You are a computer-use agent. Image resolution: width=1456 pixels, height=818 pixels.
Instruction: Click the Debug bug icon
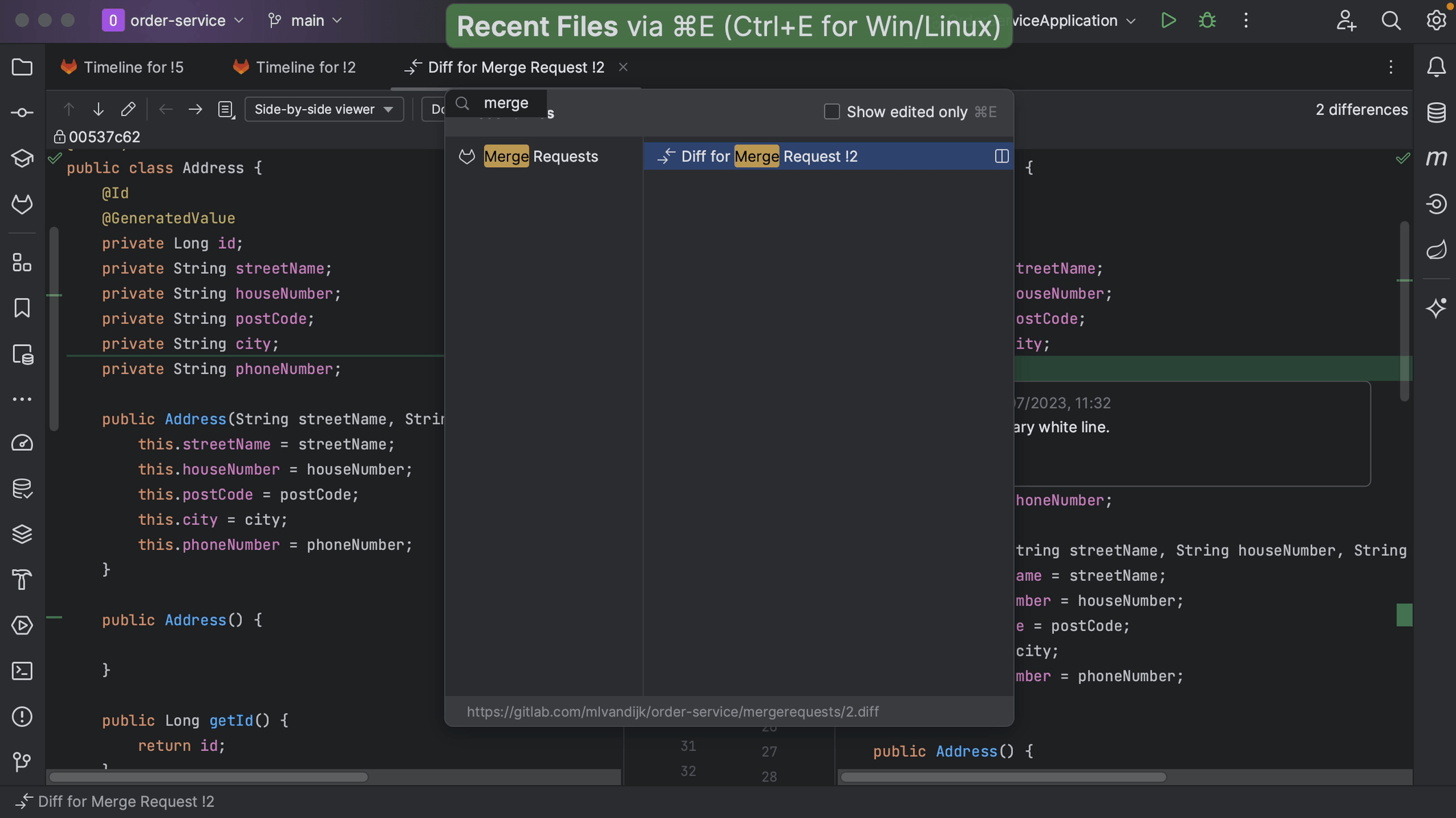point(1207,21)
